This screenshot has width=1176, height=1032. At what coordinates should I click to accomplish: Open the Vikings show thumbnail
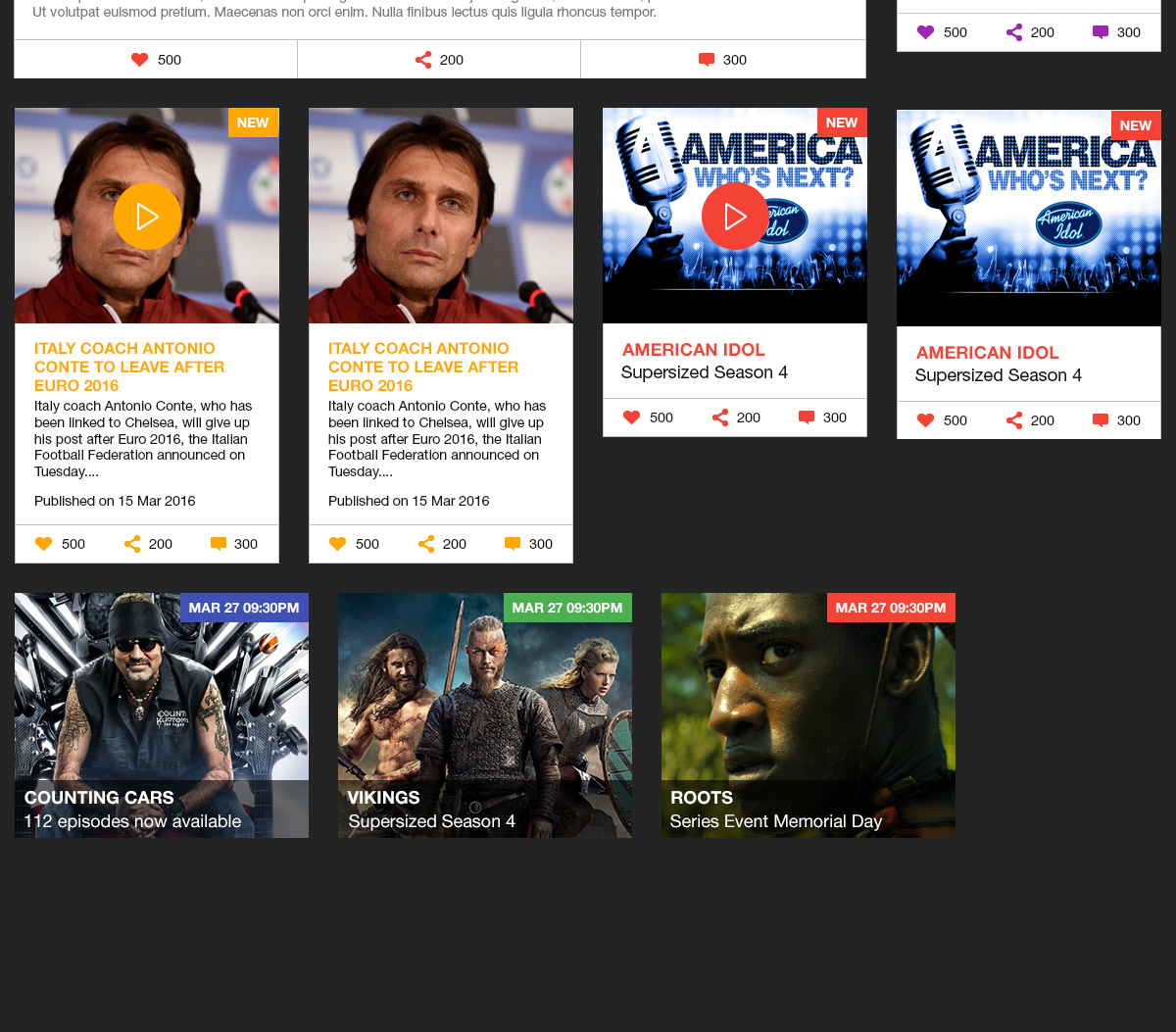tap(485, 715)
